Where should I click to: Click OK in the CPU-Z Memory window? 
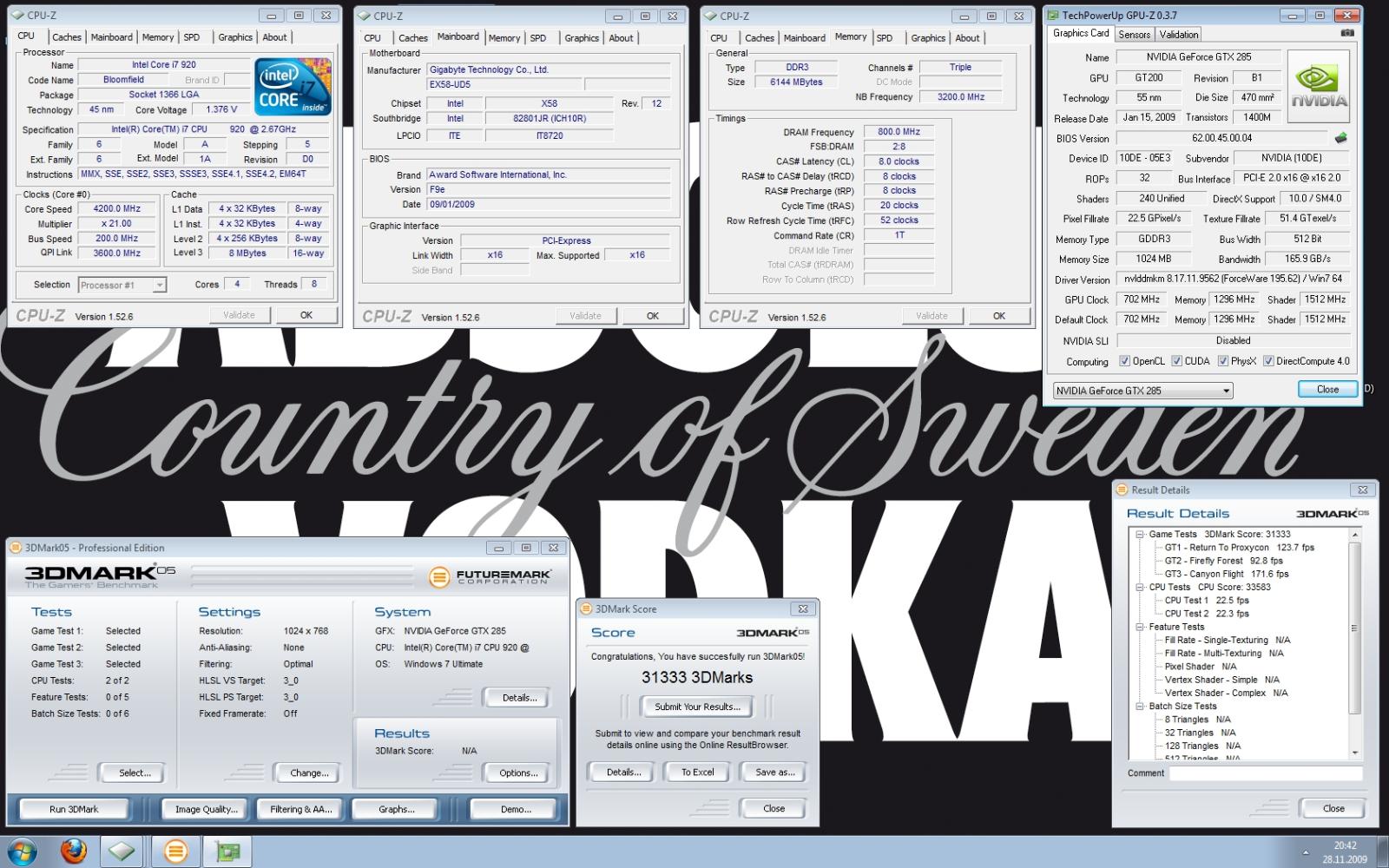click(998, 316)
